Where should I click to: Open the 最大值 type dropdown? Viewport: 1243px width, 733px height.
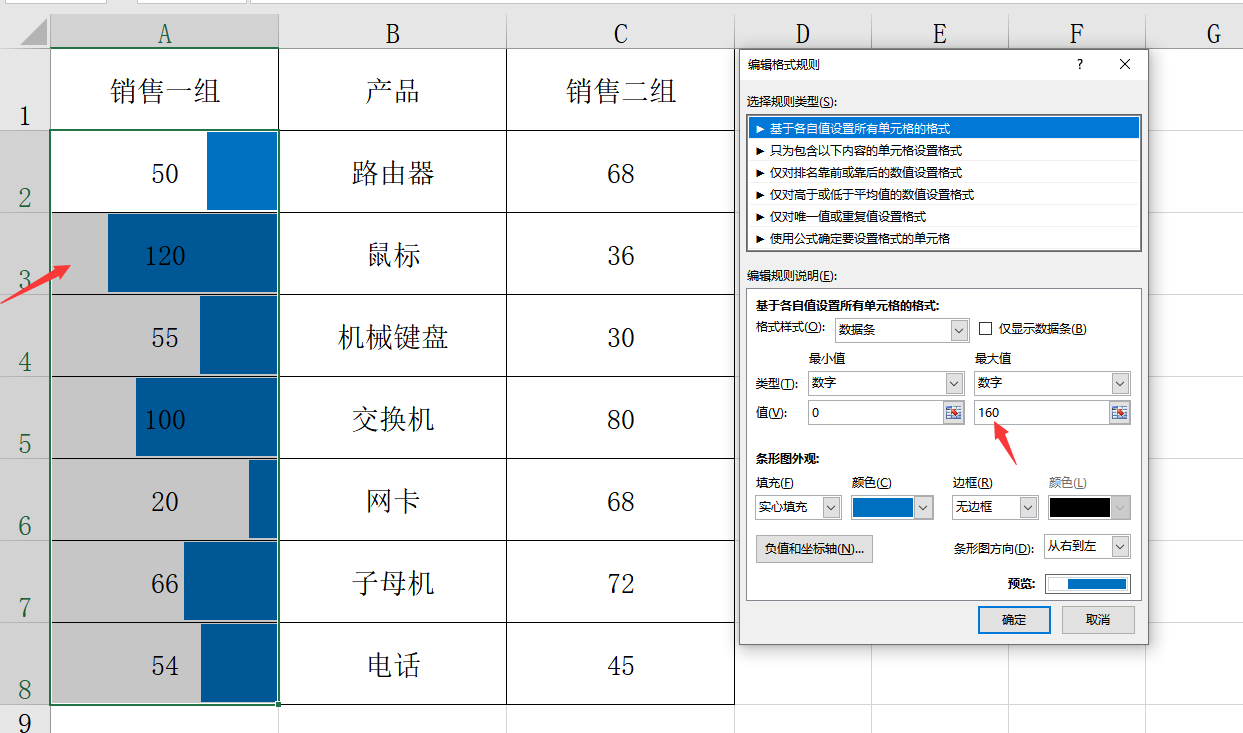pyautogui.click(x=1120, y=383)
